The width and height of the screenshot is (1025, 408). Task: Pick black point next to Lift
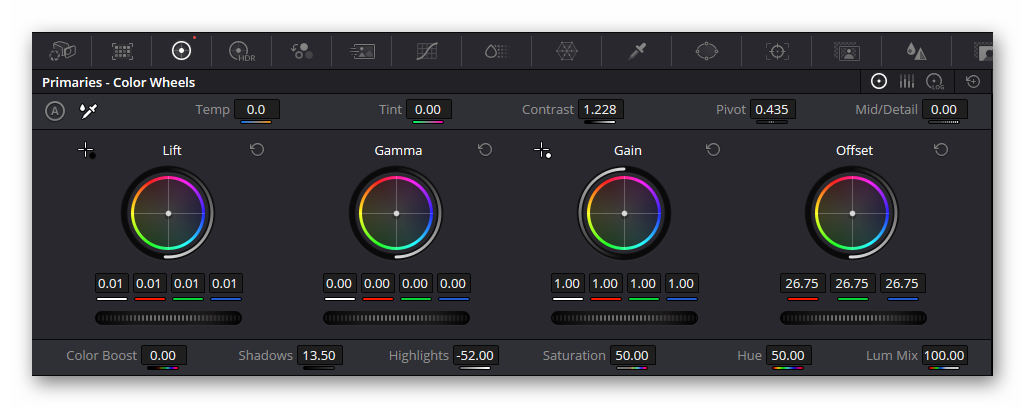pyautogui.click(x=86, y=150)
